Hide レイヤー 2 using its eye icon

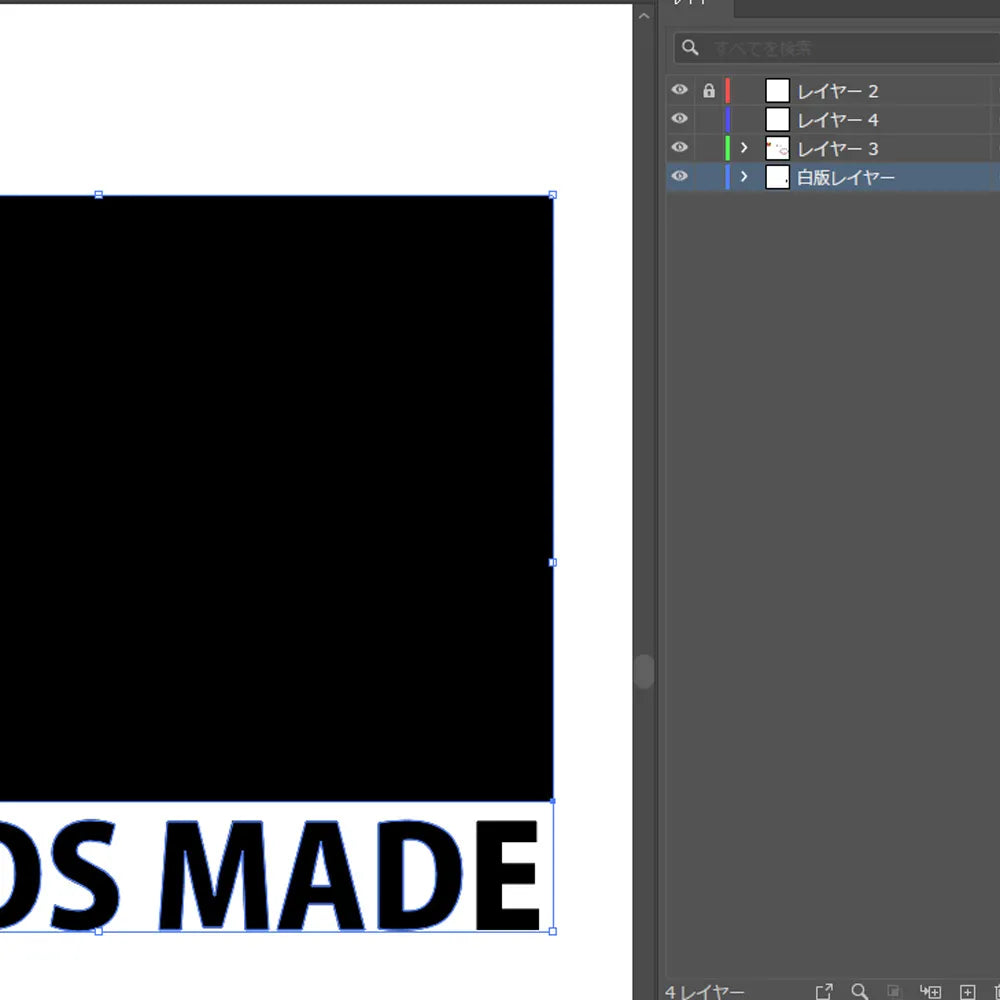680,91
